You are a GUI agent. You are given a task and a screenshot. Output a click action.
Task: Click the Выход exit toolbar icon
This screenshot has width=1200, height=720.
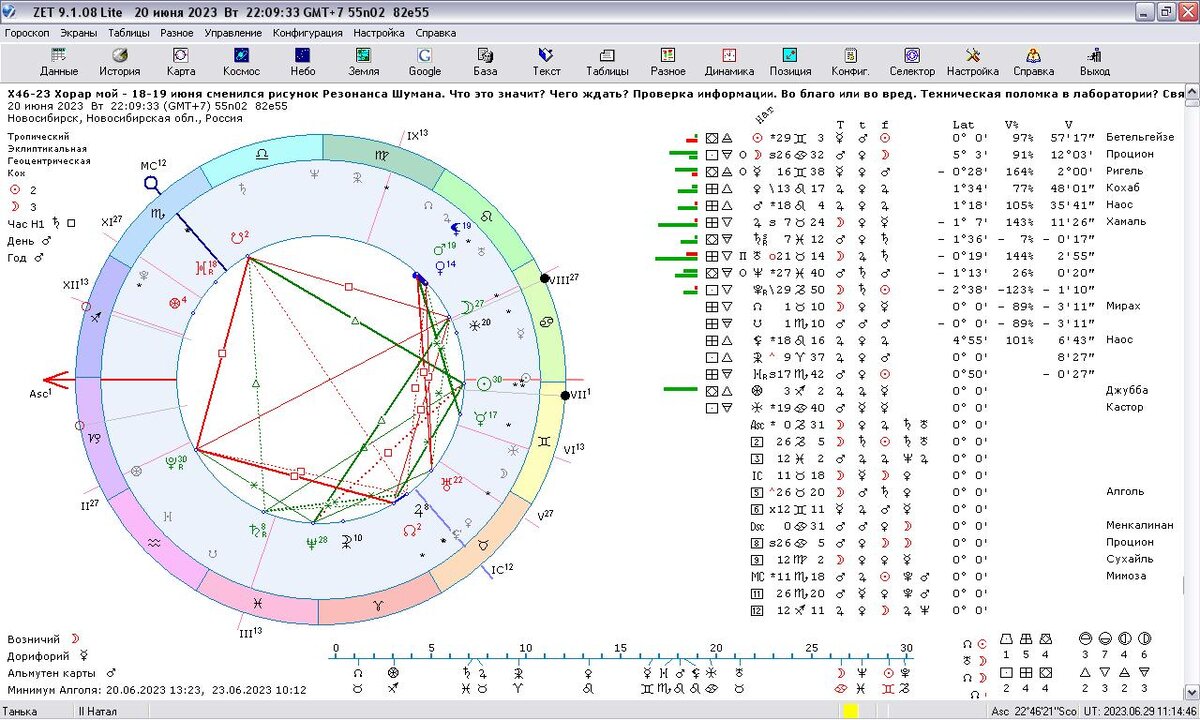point(1094,62)
